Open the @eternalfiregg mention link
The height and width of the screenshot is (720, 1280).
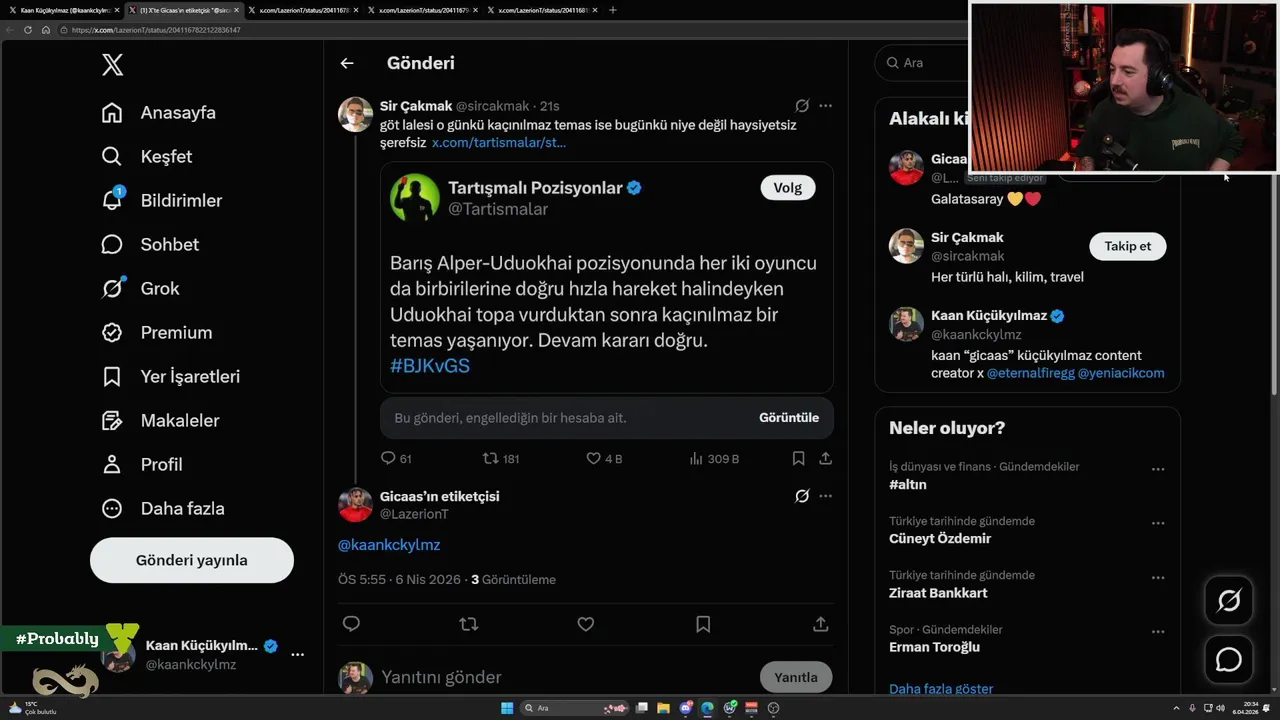[1030, 373]
